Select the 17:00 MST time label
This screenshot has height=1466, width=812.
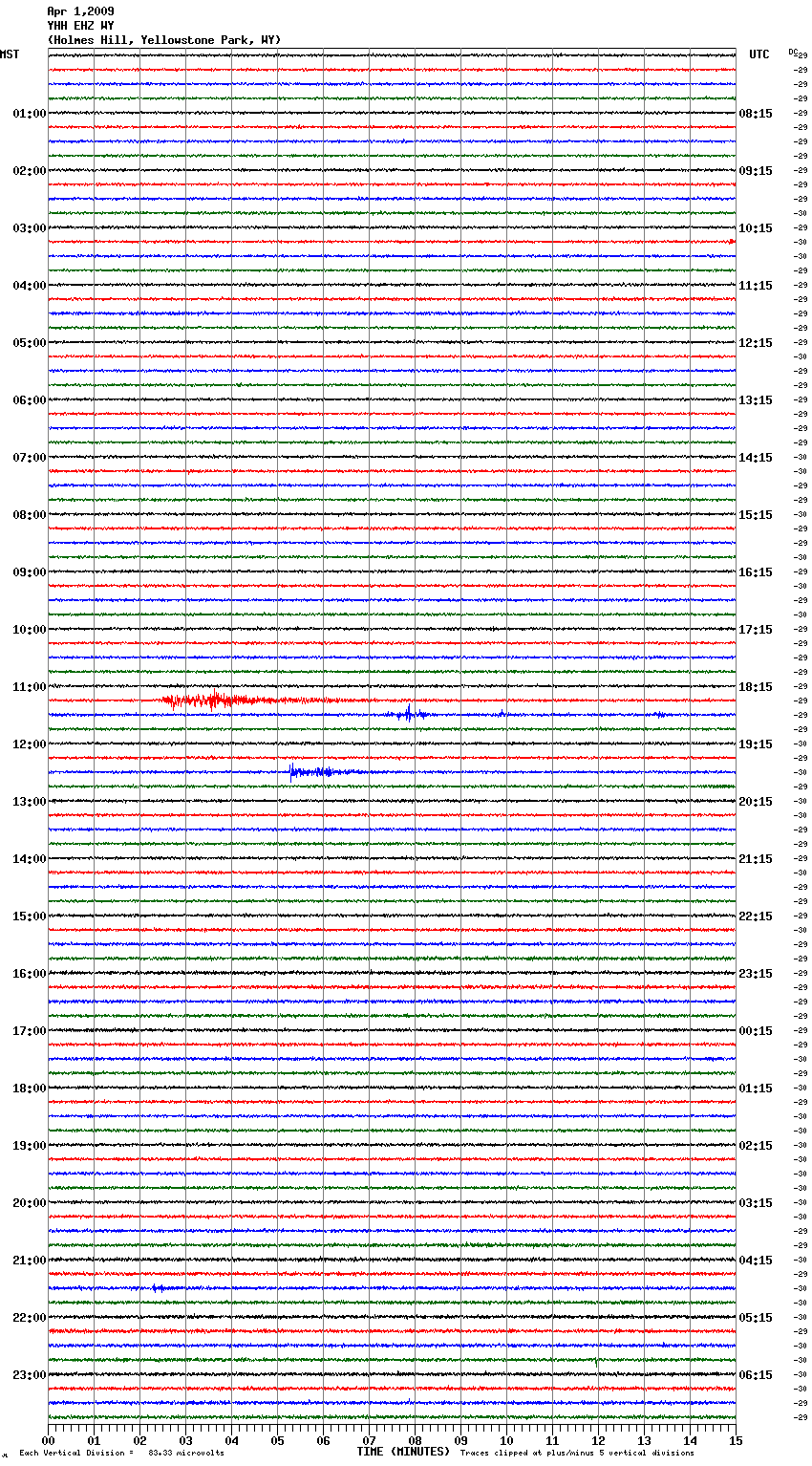pos(30,1031)
